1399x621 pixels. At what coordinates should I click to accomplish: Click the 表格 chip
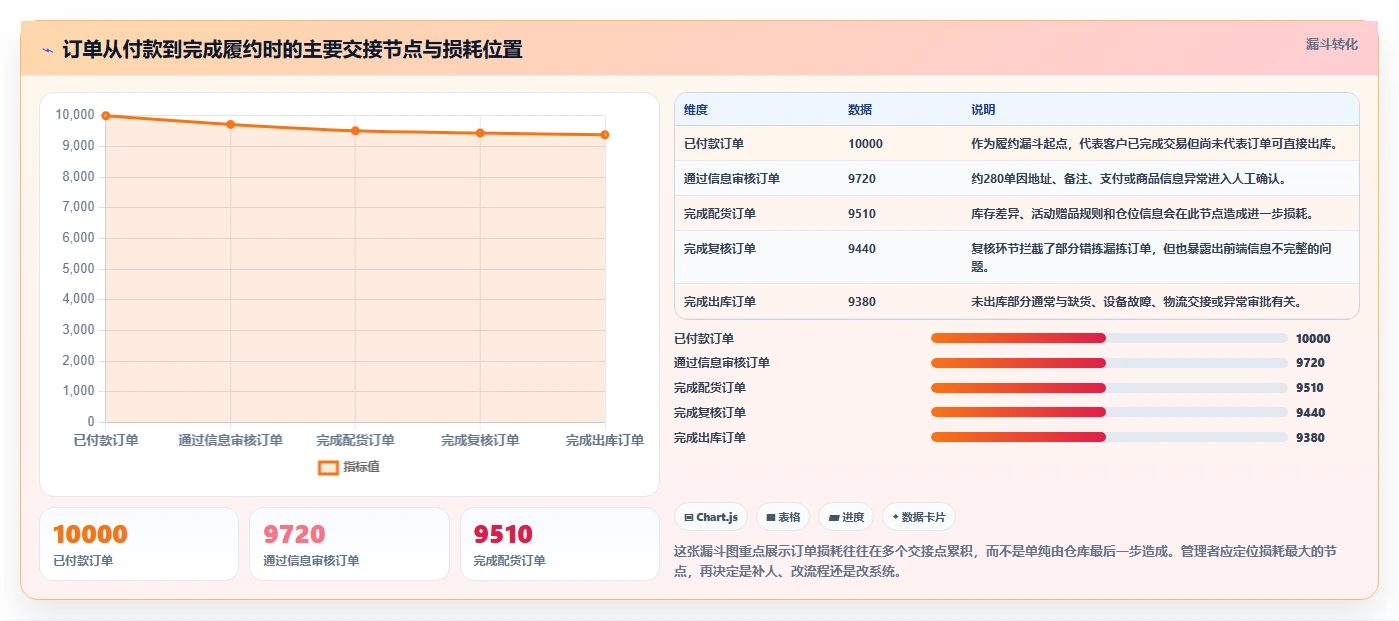coord(783,517)
